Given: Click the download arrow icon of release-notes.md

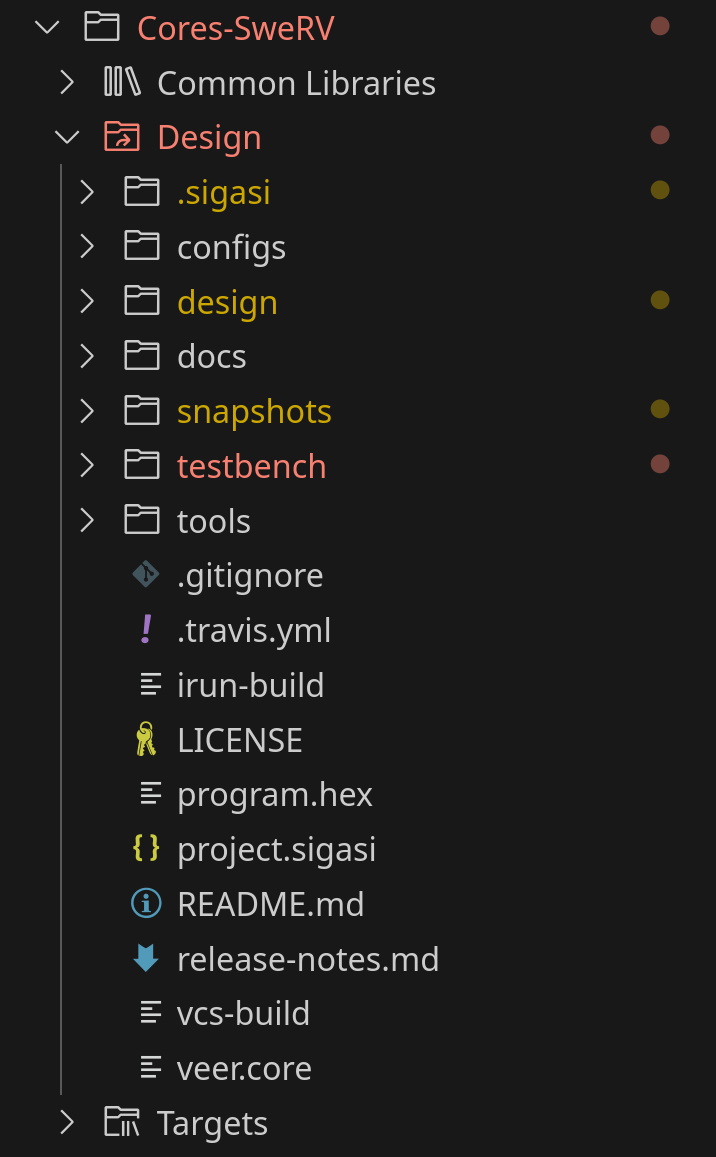Looking at the screenshot, I should click(146, 958).
